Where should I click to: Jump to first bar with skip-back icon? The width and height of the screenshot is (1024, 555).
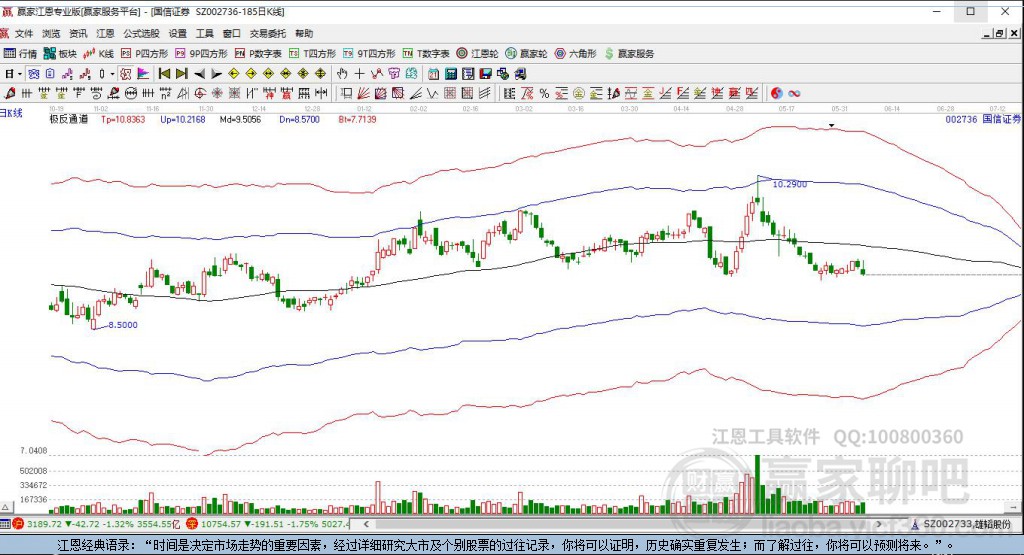(165, 74)
